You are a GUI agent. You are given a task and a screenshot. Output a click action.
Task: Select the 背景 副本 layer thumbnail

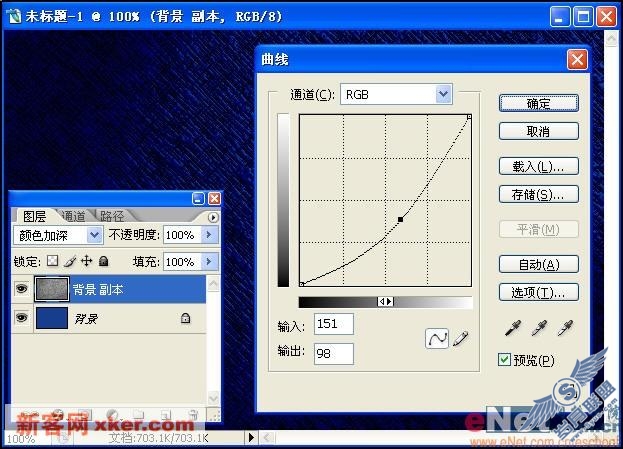[x=52, y=288]
